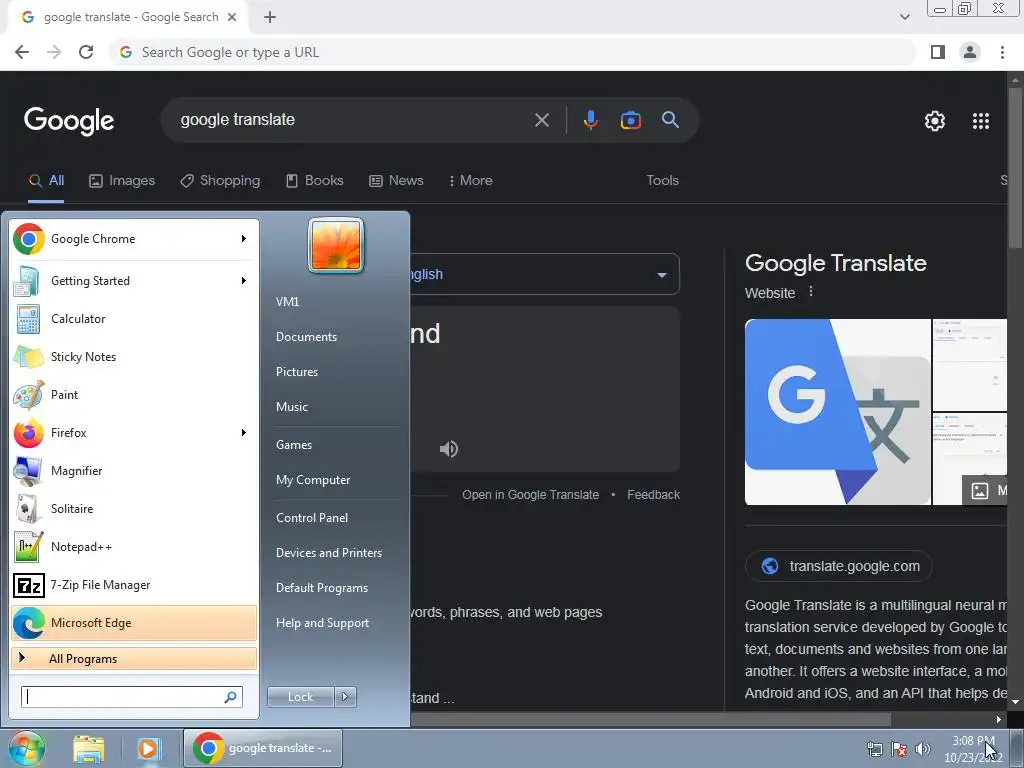This screenshot has height=768, width=1024.
Task: Open Devices and Printers
Action: click(328, 553)
